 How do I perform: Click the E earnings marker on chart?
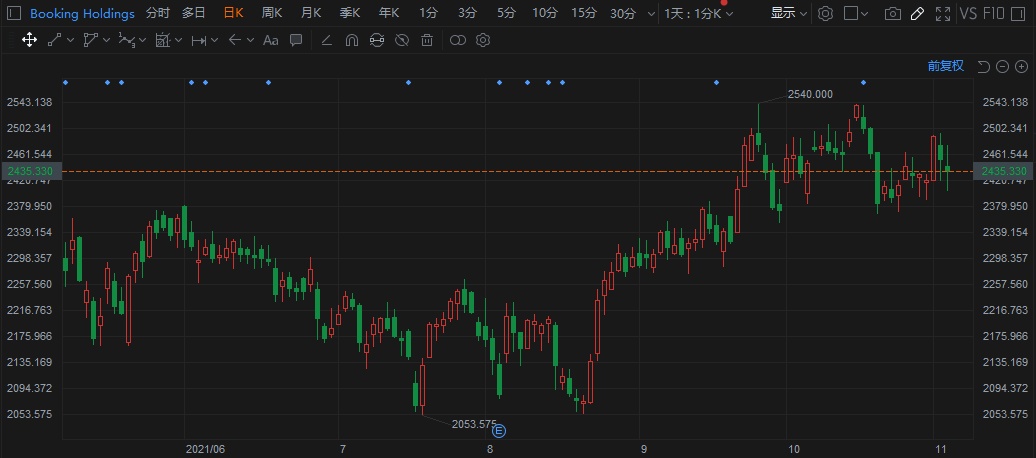500,431
